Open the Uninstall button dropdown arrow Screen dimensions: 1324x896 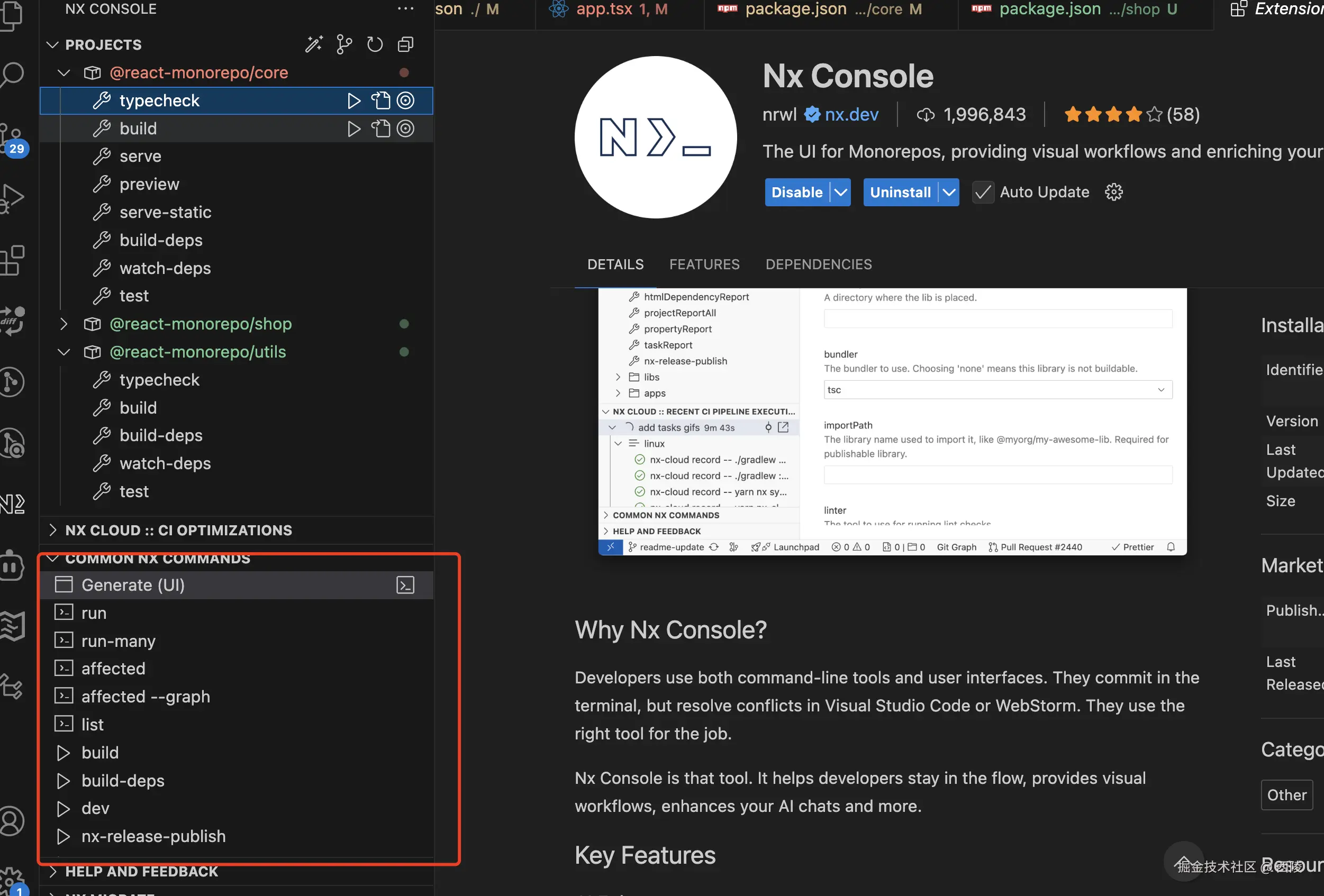[x=949, y=192]
